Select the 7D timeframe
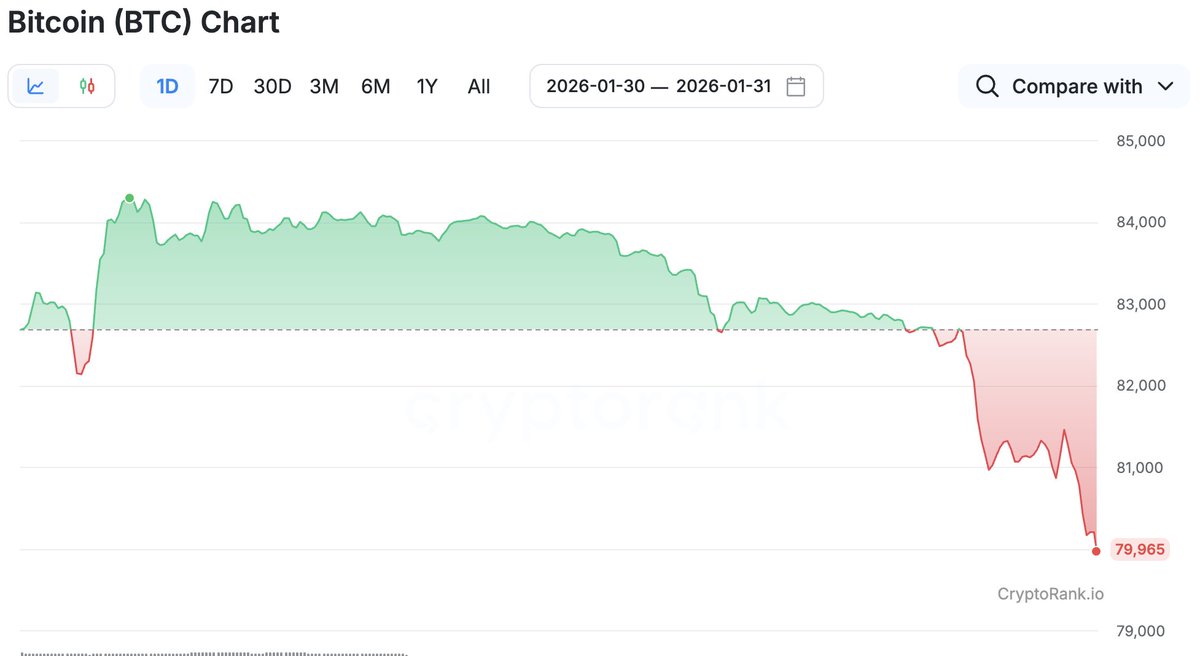Viewport: 1200px width, 656px height. (x=220, y=86)
